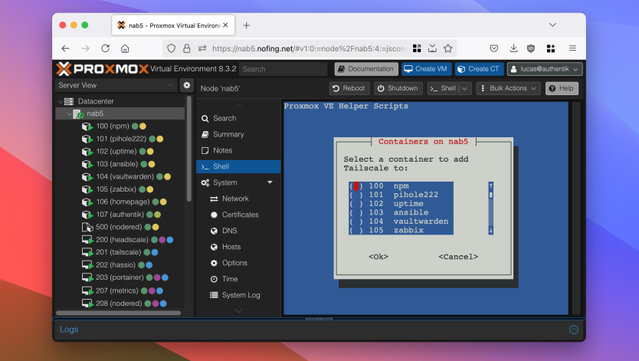This screenshot has width=639, height=361.
Task: Click the 100 (npm) container icon
Action: (x=87, y=126)
